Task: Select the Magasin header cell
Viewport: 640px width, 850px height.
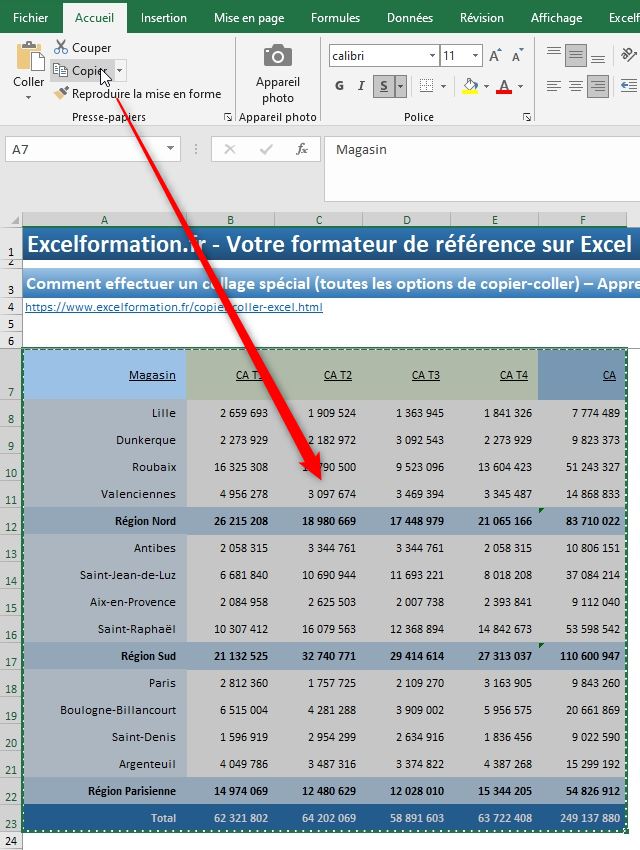Action: (104, 375)
